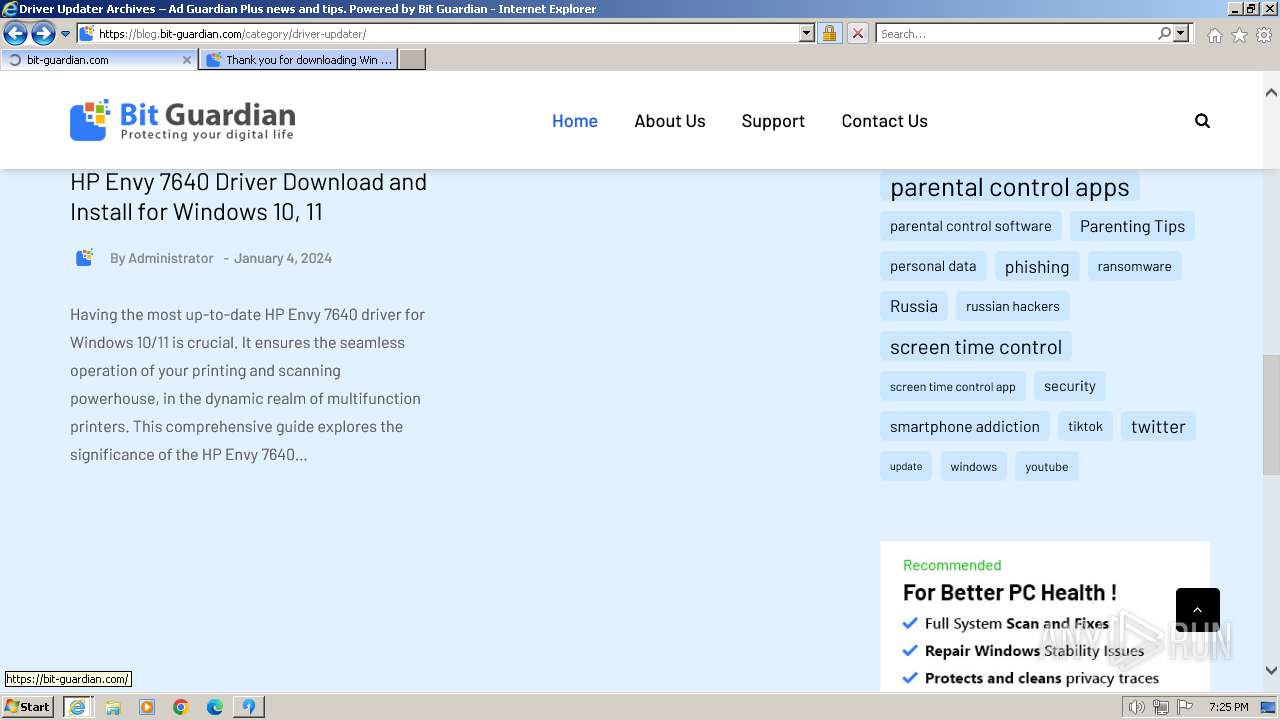The image size is (1280, 720).
Task: Click the page scrollbar up arrow
Action: click(x=1271, y=93)
